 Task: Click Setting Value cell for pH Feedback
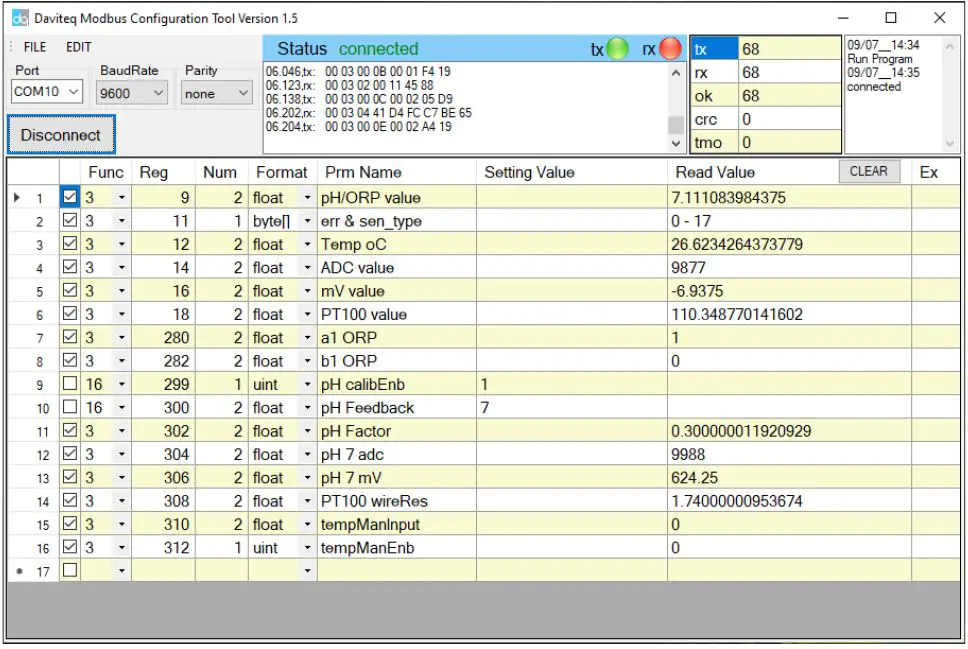[571, 408]
